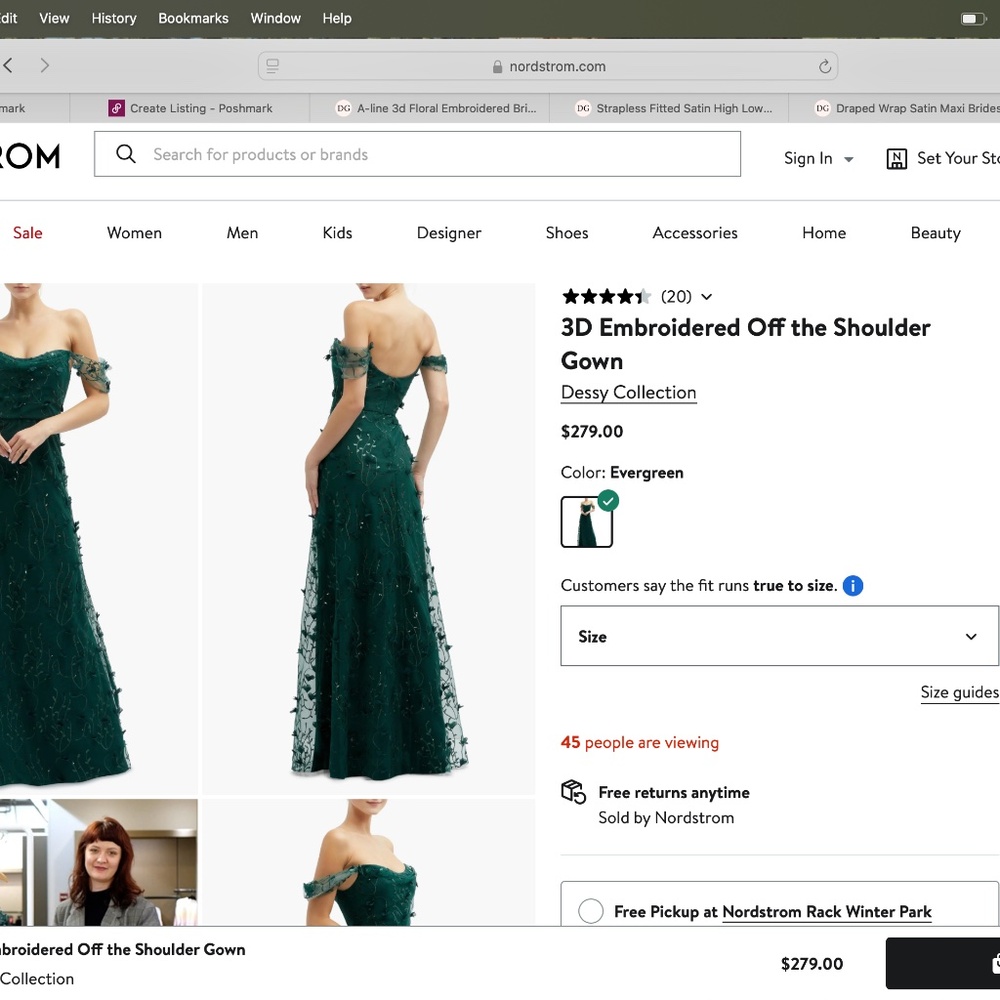The width and height of the screenshot is (1000, 1000).
Task: Select the Evergreen color swatch
Action: [587, 522]
